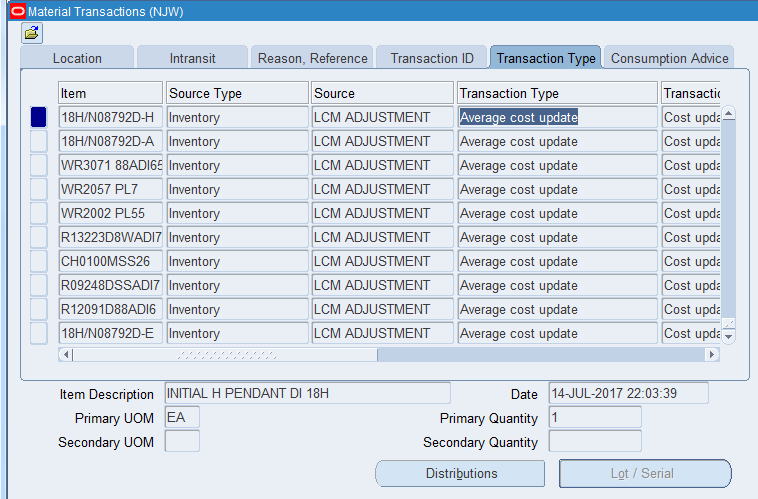Click the Source Type column header
Image resolution: width=758 pixels, height=499 pixels.
(237, 93)
